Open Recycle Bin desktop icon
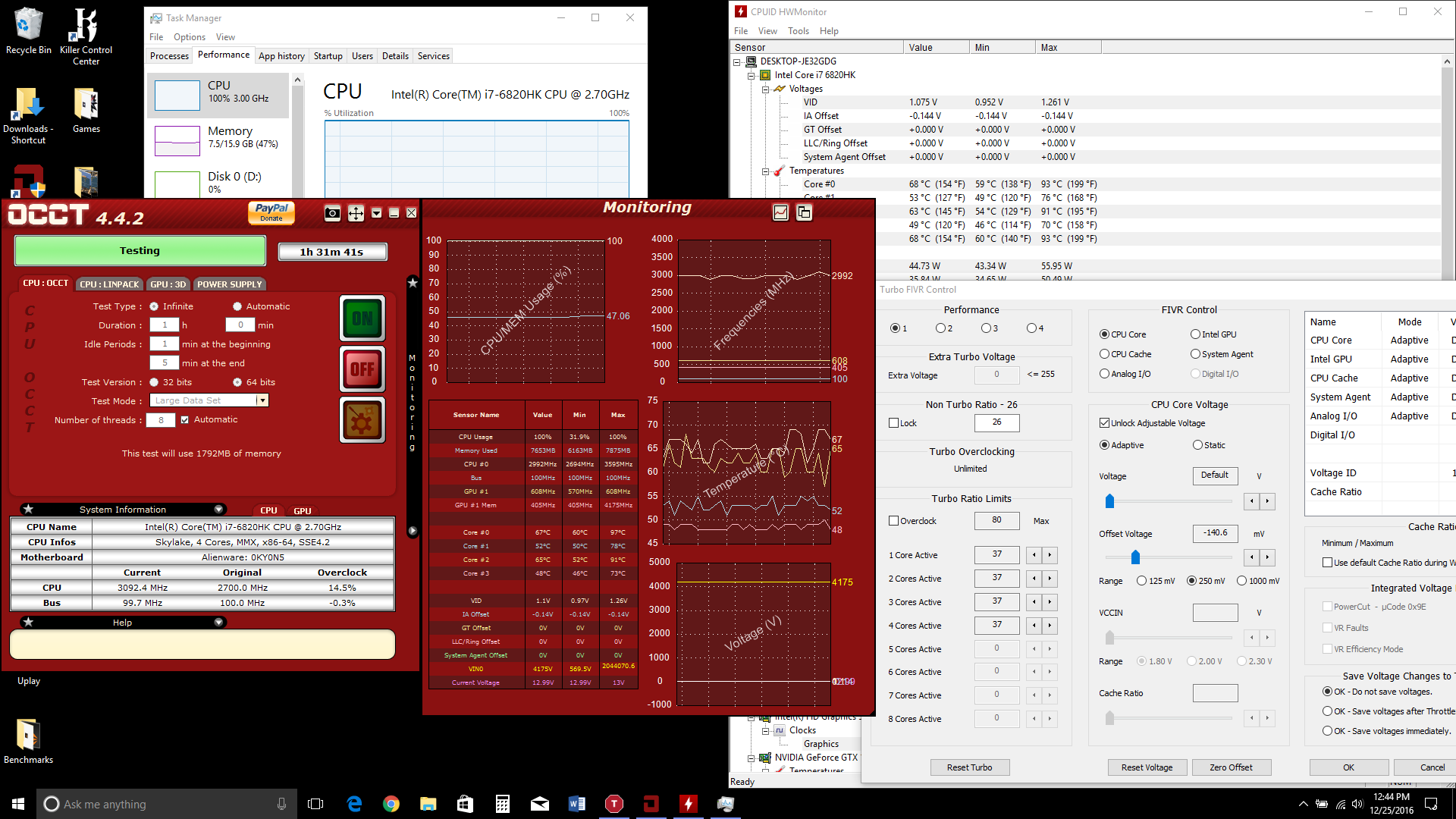Viewport: 1456px width, 819px height. (28, 31)
